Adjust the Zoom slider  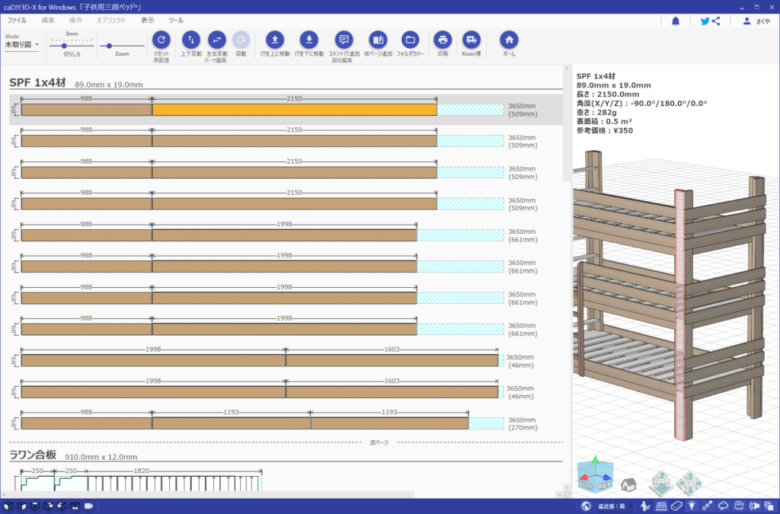click(122, 46)
